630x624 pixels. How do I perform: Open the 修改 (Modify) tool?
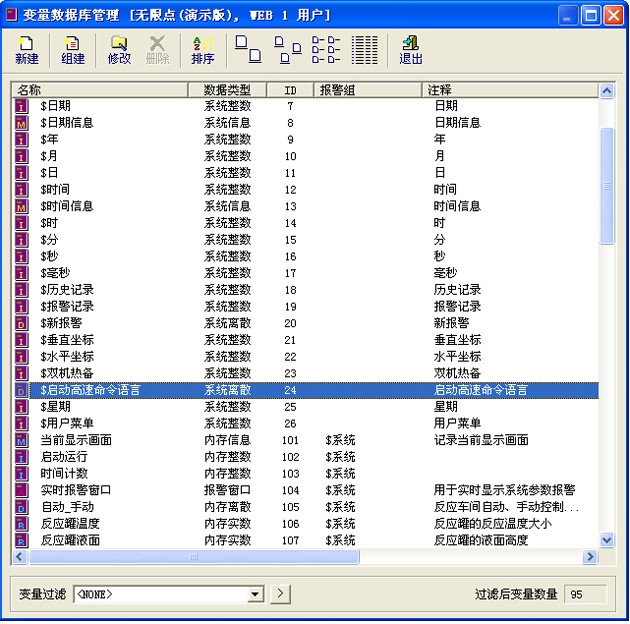pyautogui.click(x=119, y=51)
